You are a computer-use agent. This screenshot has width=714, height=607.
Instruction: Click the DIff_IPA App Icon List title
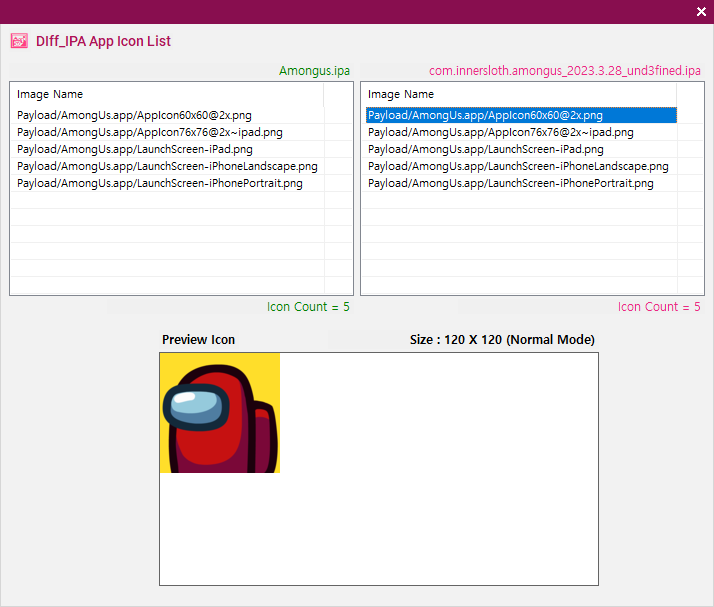103,41
